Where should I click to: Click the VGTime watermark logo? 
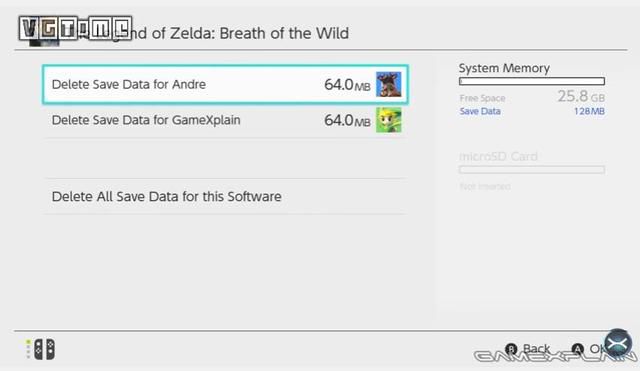[x=76, y=29]
